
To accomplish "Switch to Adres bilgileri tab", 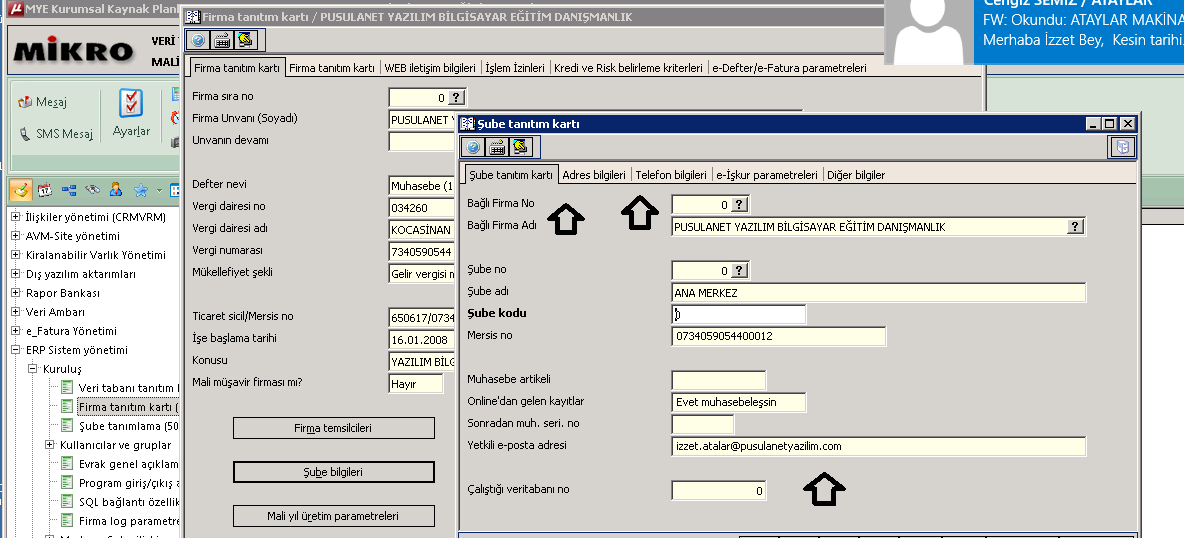I will coord(594,175).
